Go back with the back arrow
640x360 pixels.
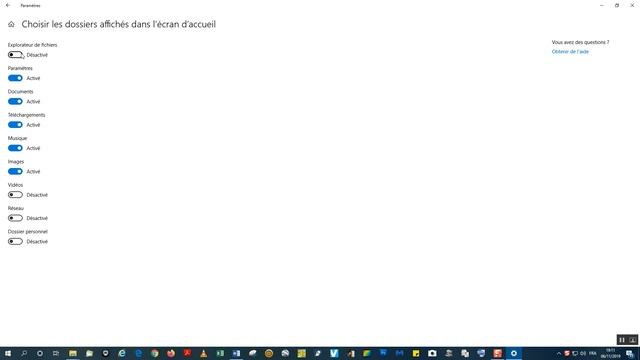8,5
